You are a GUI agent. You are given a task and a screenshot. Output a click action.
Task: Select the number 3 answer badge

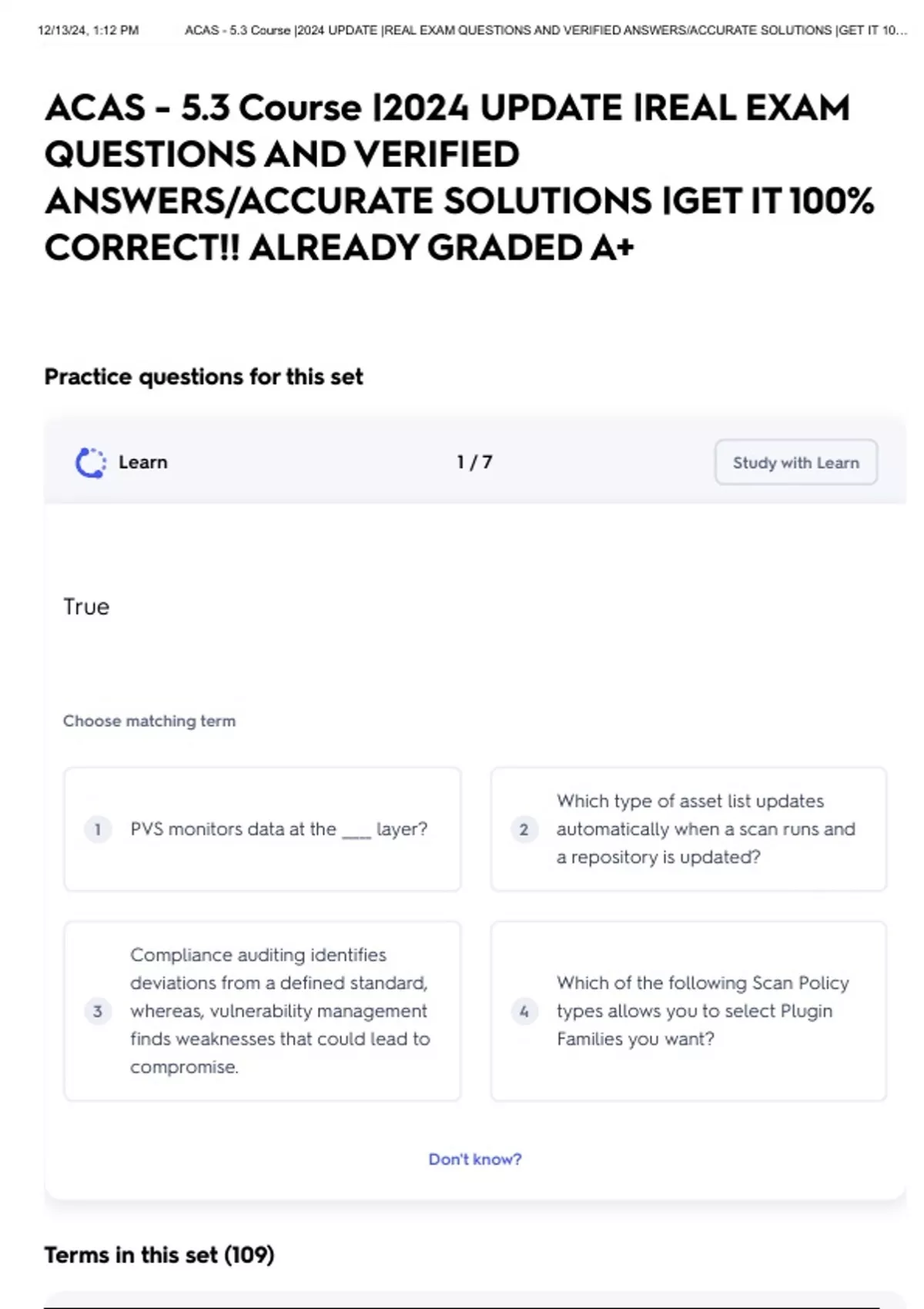98,1011
